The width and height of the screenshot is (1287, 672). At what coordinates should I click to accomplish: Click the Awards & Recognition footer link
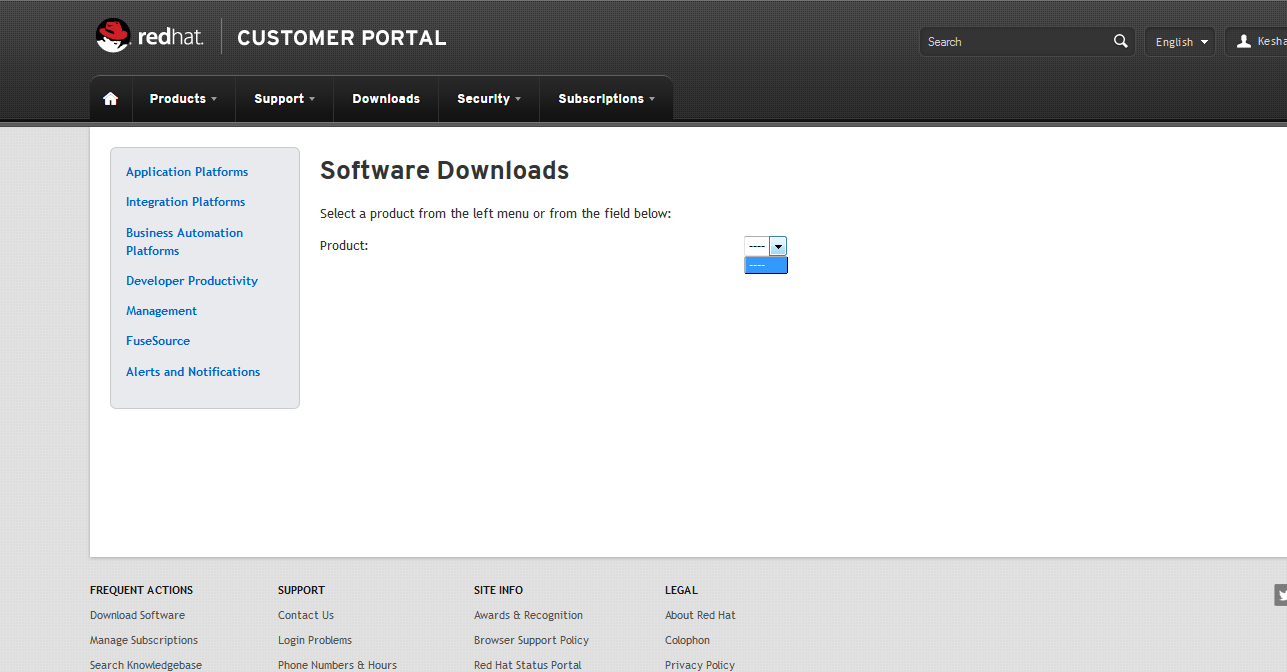tap(528, 615)
